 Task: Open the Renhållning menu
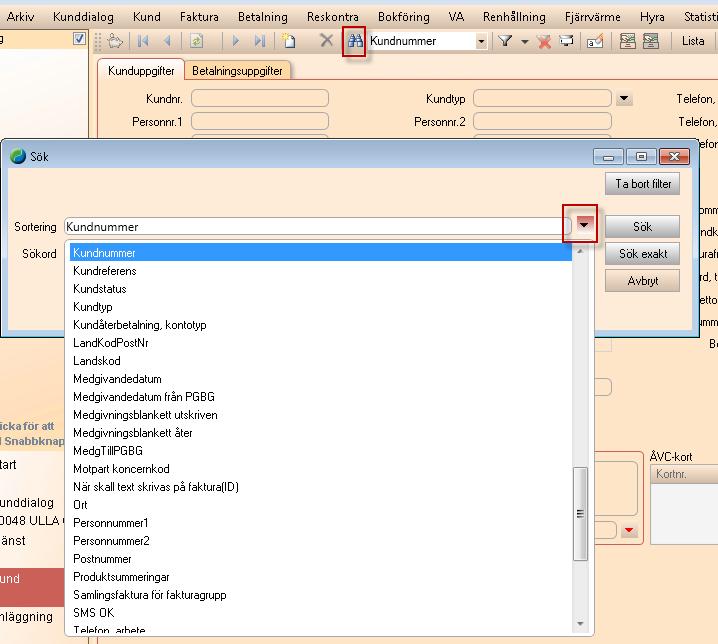coord(514,17)
